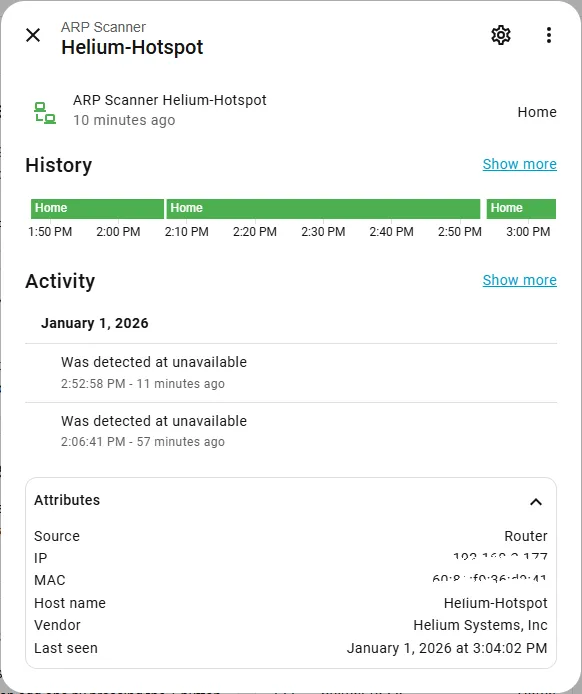Click the January 1, 2026 date heading
The width and height of the screenshot is (582, 694).
point(95,323)
